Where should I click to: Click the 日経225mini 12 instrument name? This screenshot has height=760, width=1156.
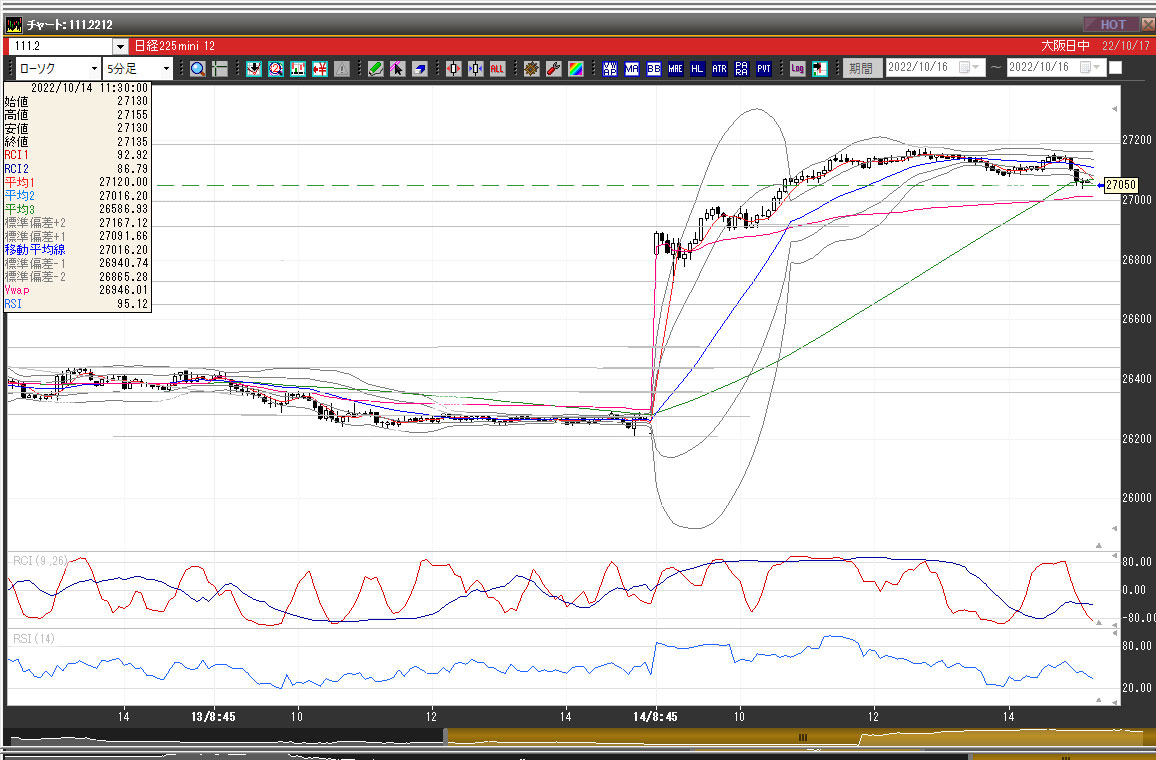click(175, 46)
